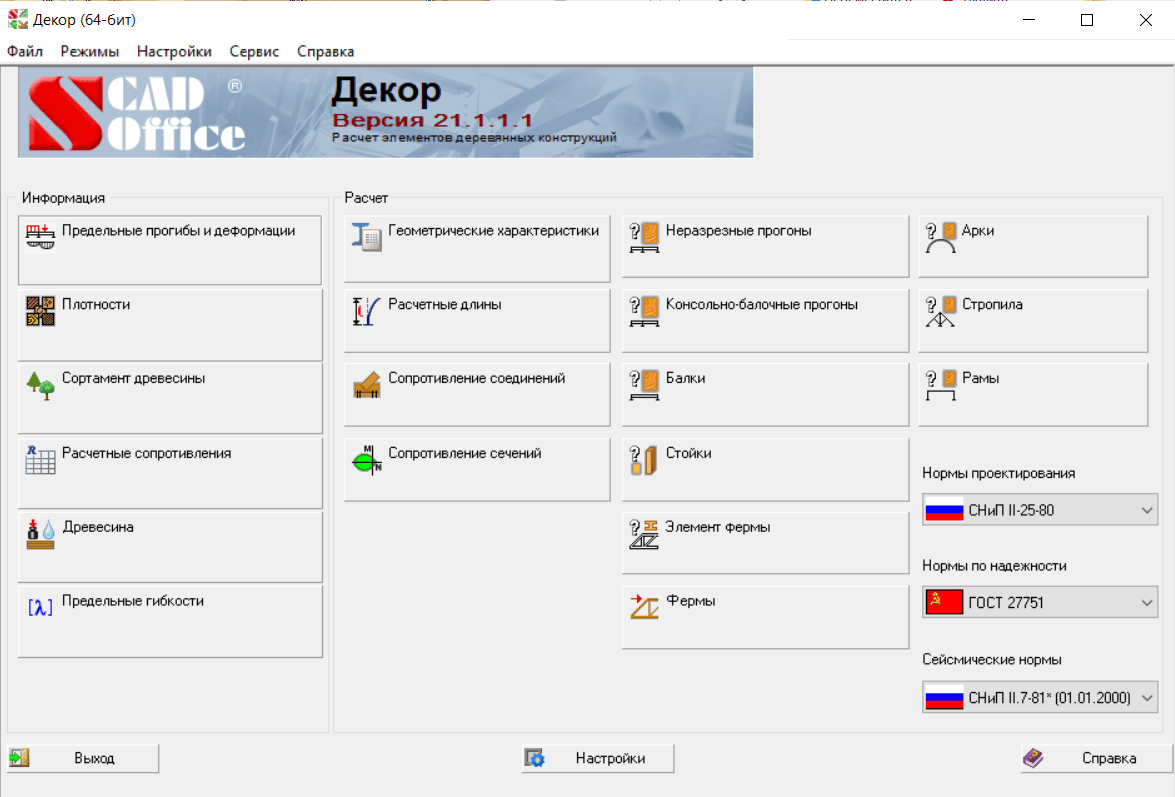Open the Нормы по надежности combo box
Viewport: 1175px width, 797px height.
click(x=1039, y=602)
